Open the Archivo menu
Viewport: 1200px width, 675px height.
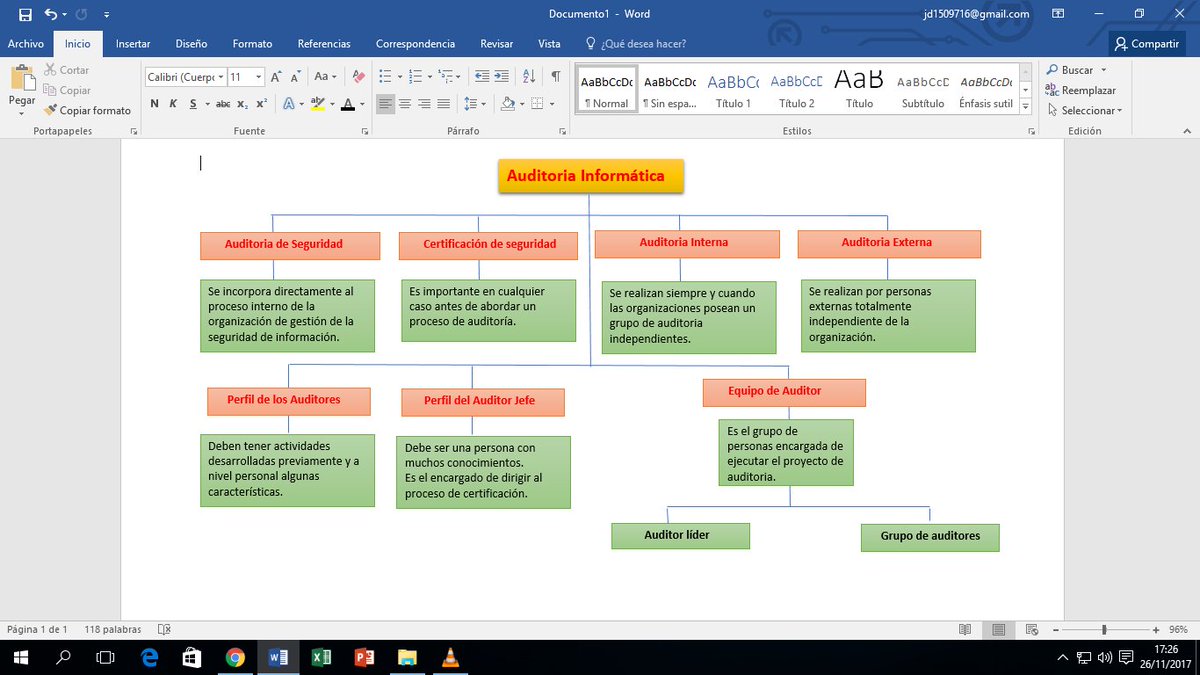(x=26, y=44)
